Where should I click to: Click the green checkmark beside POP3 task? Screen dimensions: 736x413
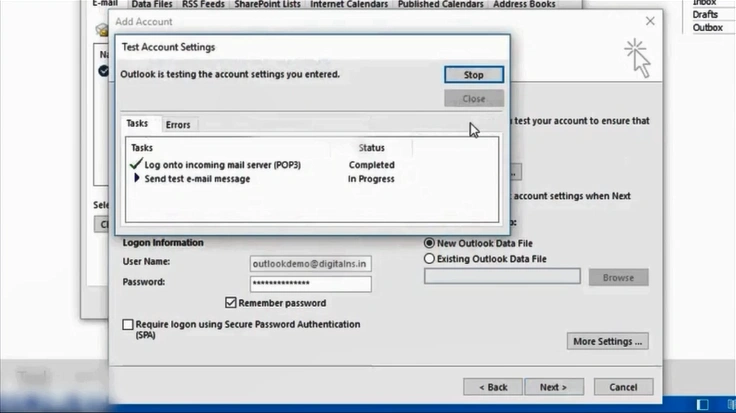136,164
